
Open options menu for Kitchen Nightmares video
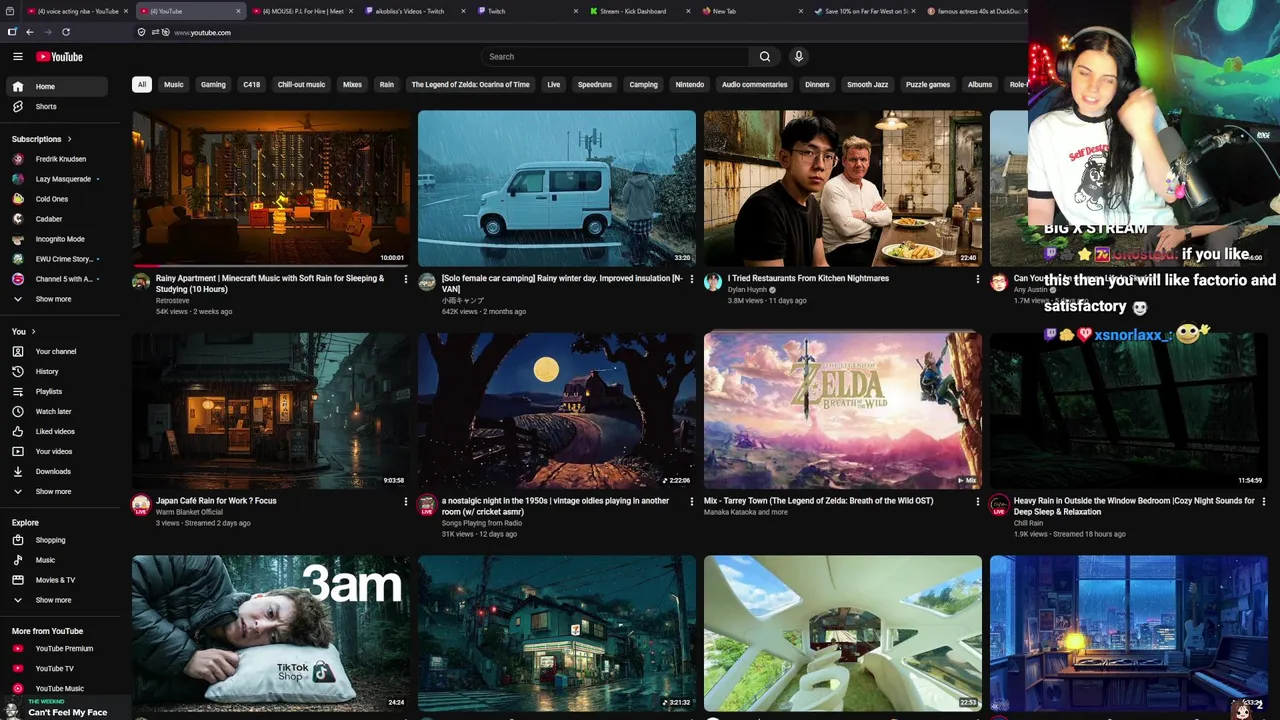[x=978, y=279]
